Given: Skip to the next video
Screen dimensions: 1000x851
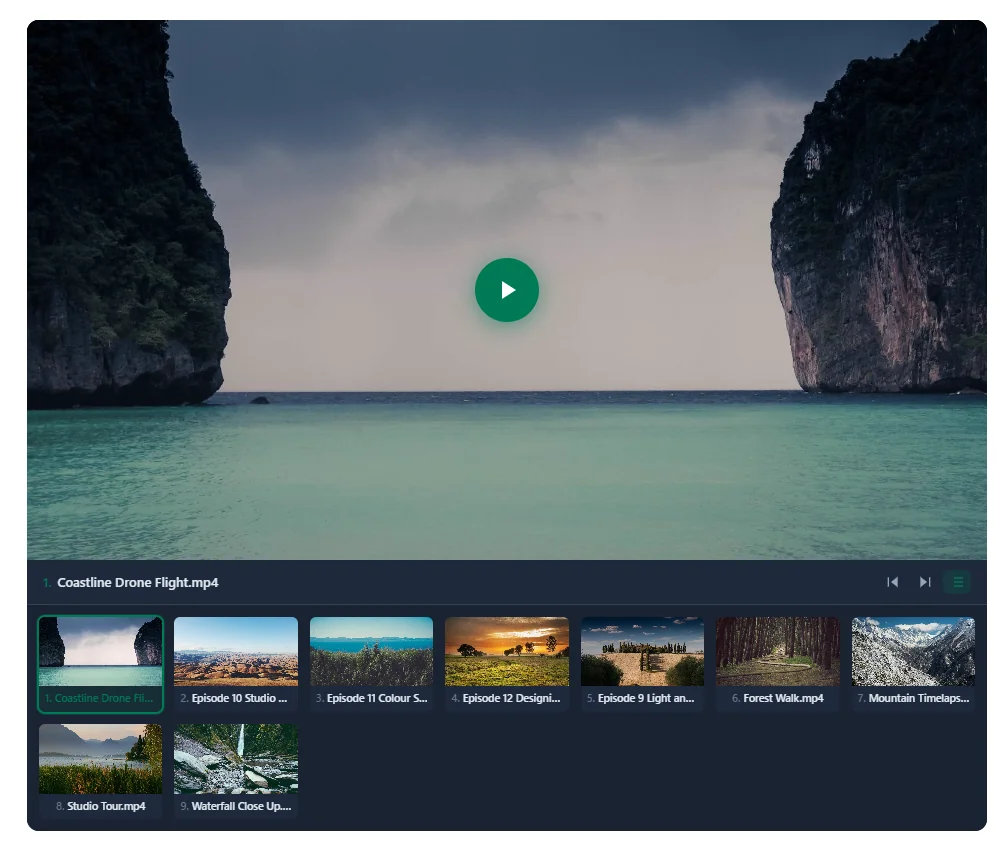Looking at the screenshot, I should pos(925,582).
